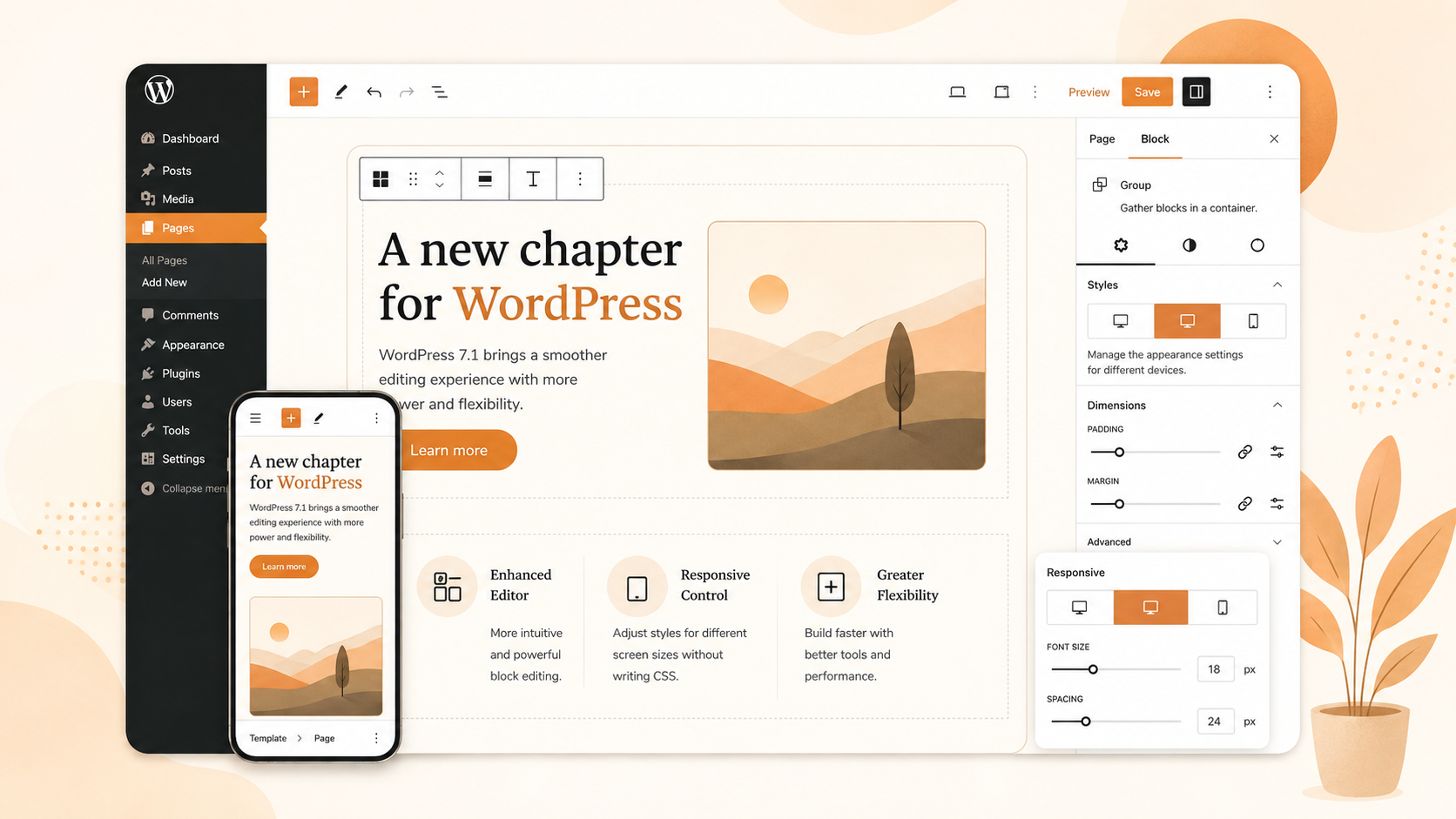Move block up with the up chevron
This screenshot has width=1456, height=819.
(x=440, y=172)
